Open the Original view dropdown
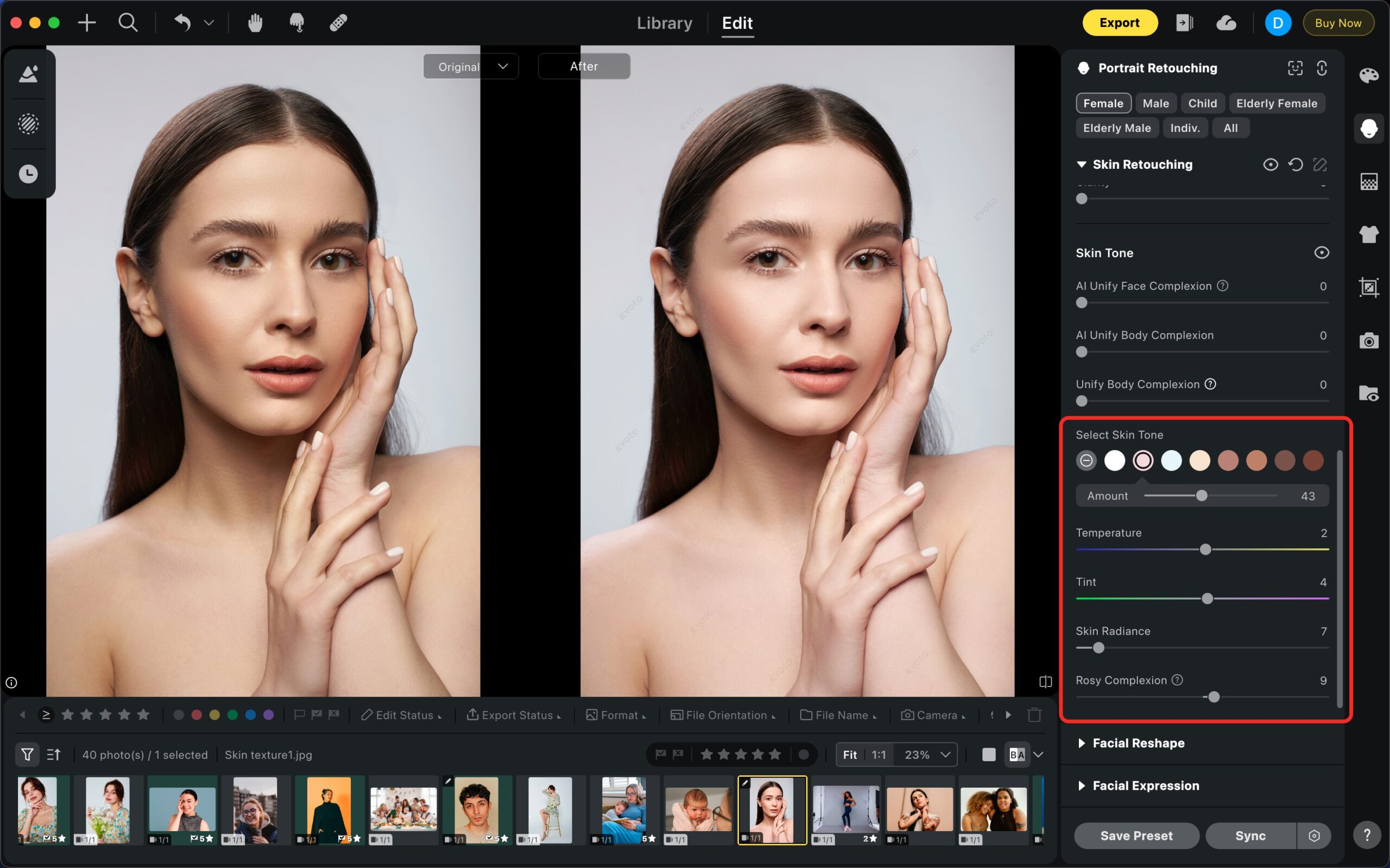The height and width of the screenshot is (868, 1390). click(x=502, y=67)
